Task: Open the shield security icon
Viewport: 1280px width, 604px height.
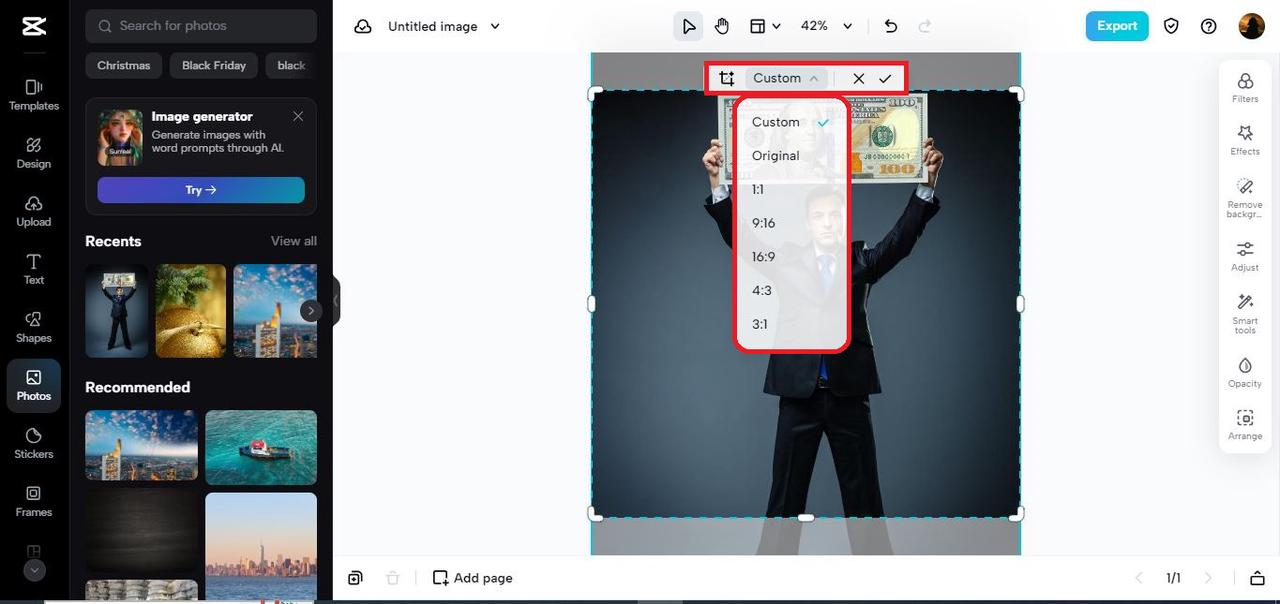Action: (x=1171, y=26)
